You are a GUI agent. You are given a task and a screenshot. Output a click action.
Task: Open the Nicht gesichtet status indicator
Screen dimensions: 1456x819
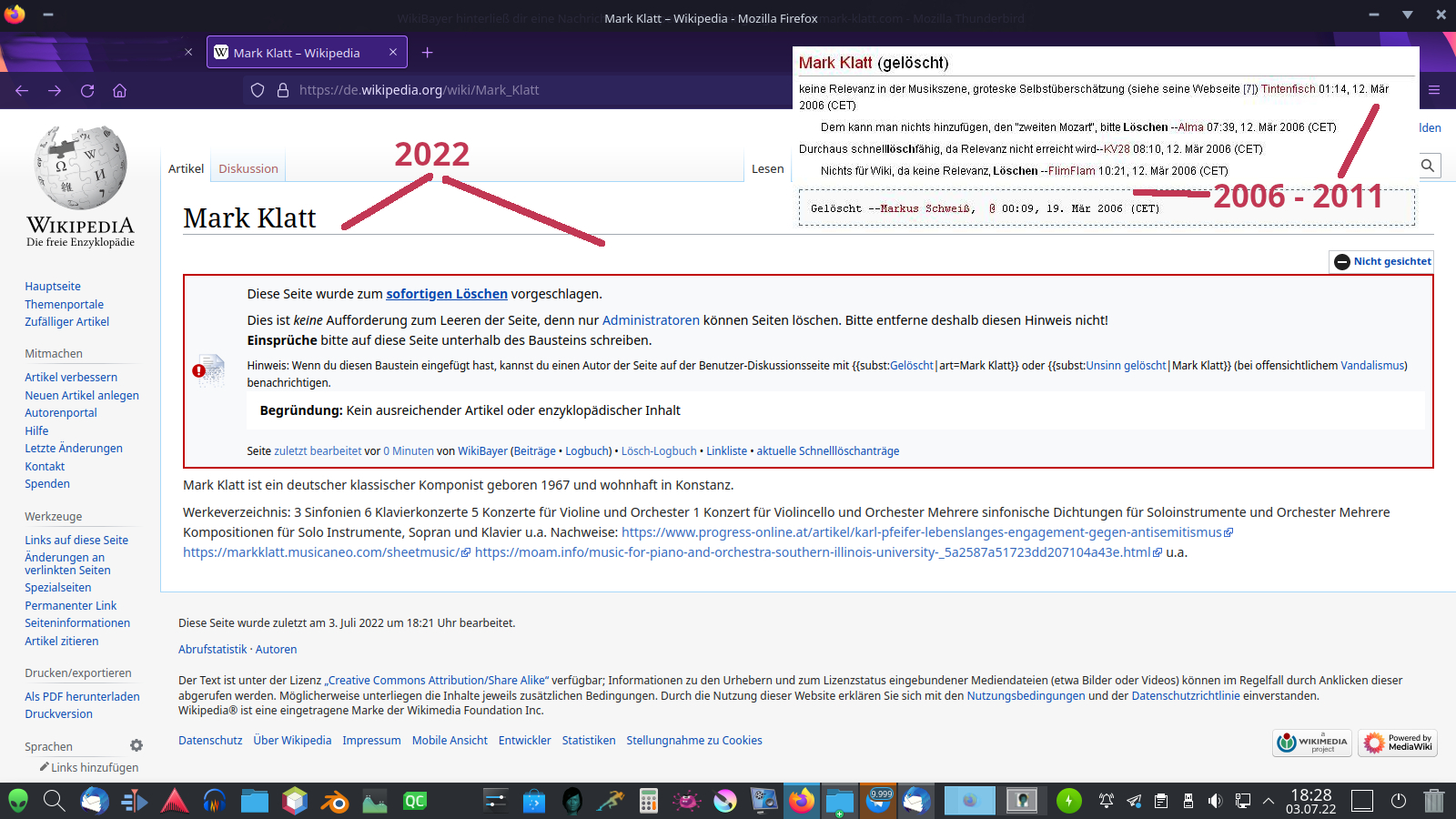pyautogui.click(x=1381, y=261)
